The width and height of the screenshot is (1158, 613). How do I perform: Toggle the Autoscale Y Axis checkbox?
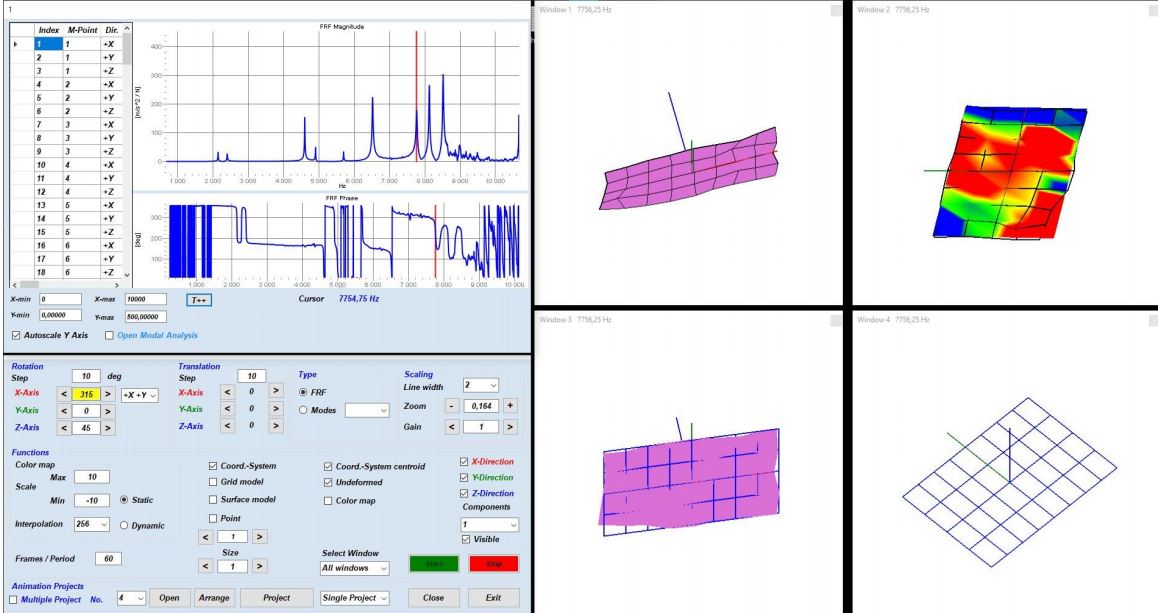[x=16, y=335]
